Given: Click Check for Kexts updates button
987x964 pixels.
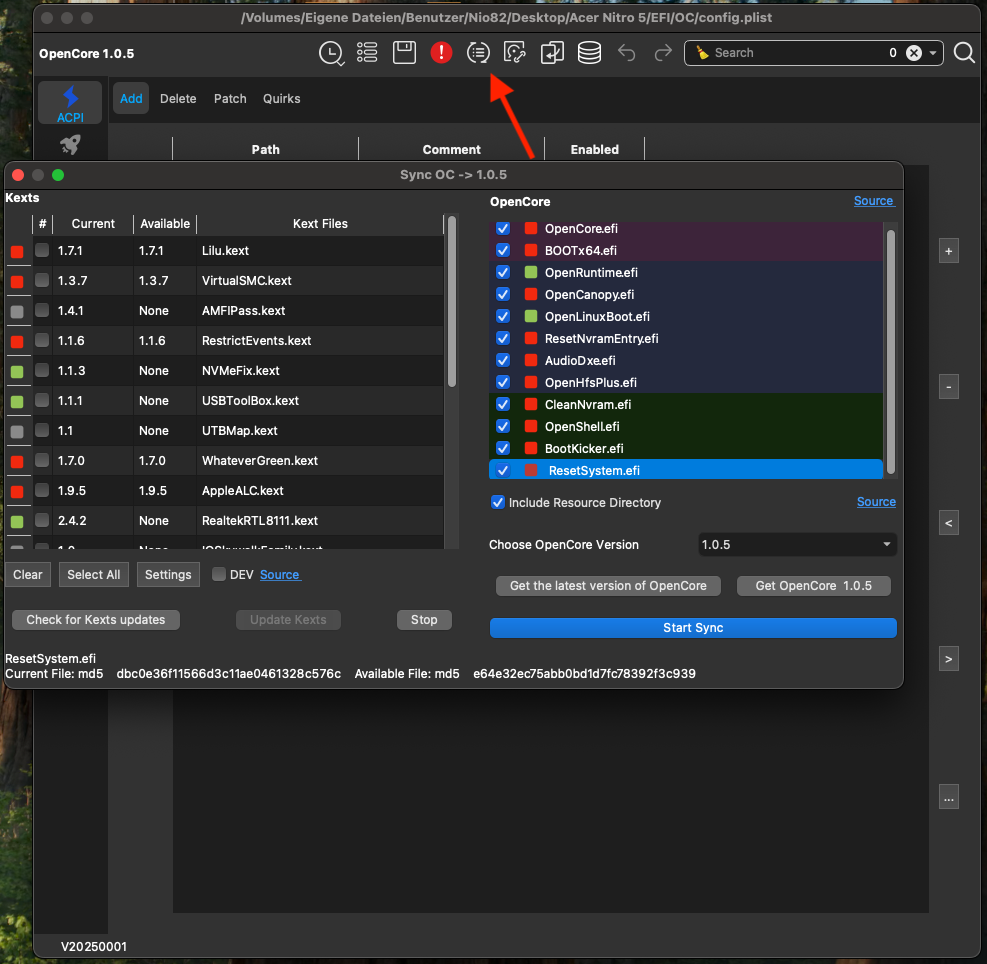Looking at the screenshot, I should (96, 620).
